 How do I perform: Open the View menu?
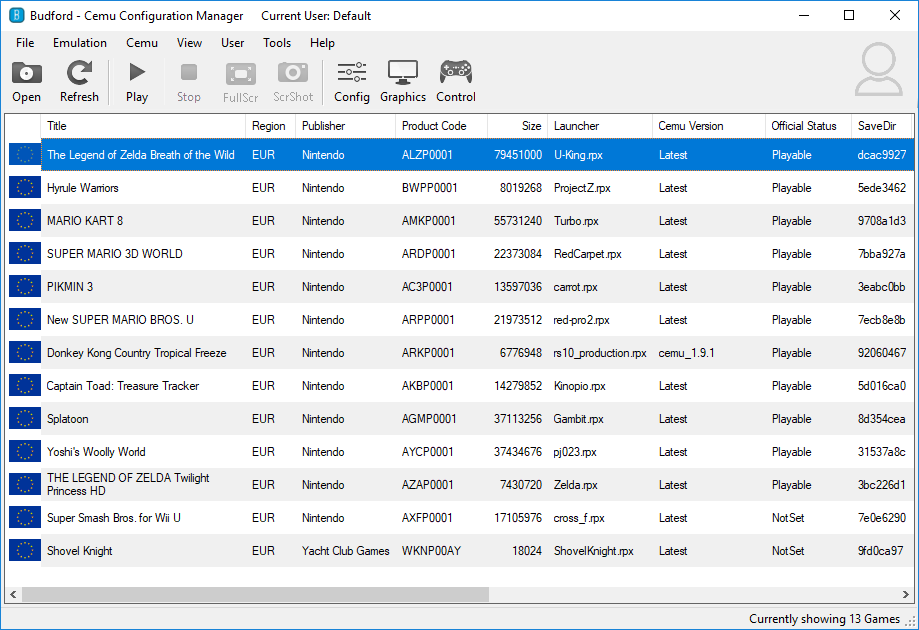[x=189, y=43]
